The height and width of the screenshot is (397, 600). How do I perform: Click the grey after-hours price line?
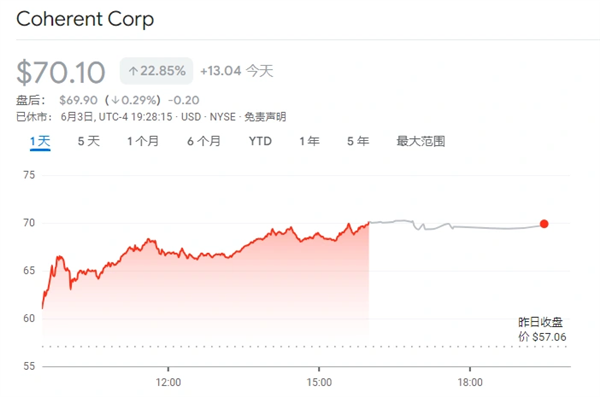point(455,225)
